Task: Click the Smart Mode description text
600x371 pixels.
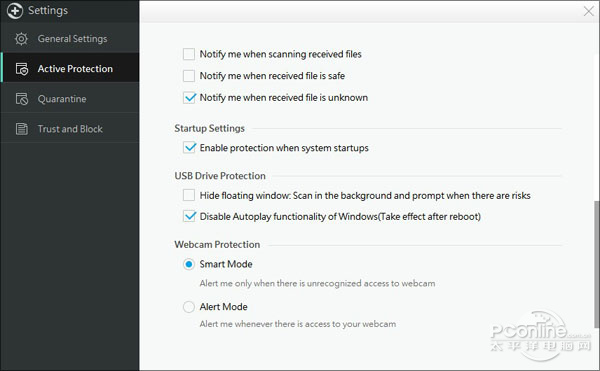Action: pyautogui.click(x=317, y=283)
